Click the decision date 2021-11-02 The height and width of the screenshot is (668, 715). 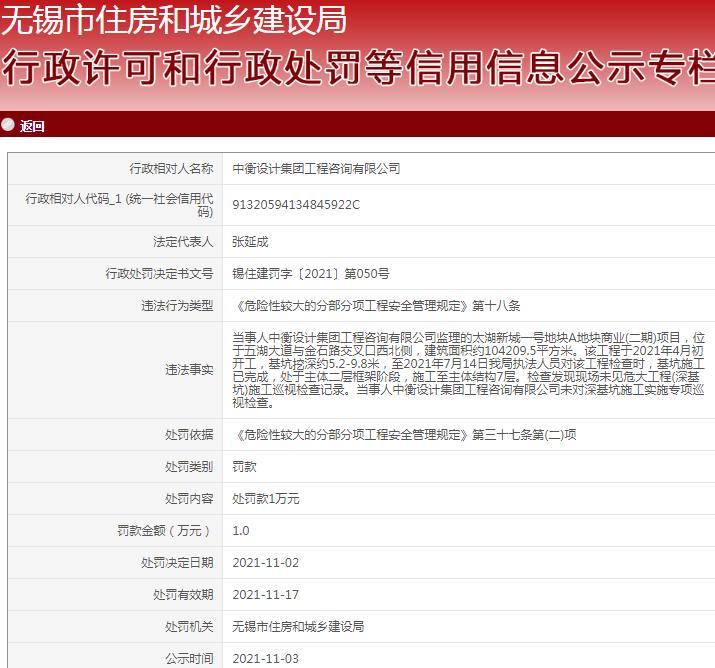pos(265,563)
